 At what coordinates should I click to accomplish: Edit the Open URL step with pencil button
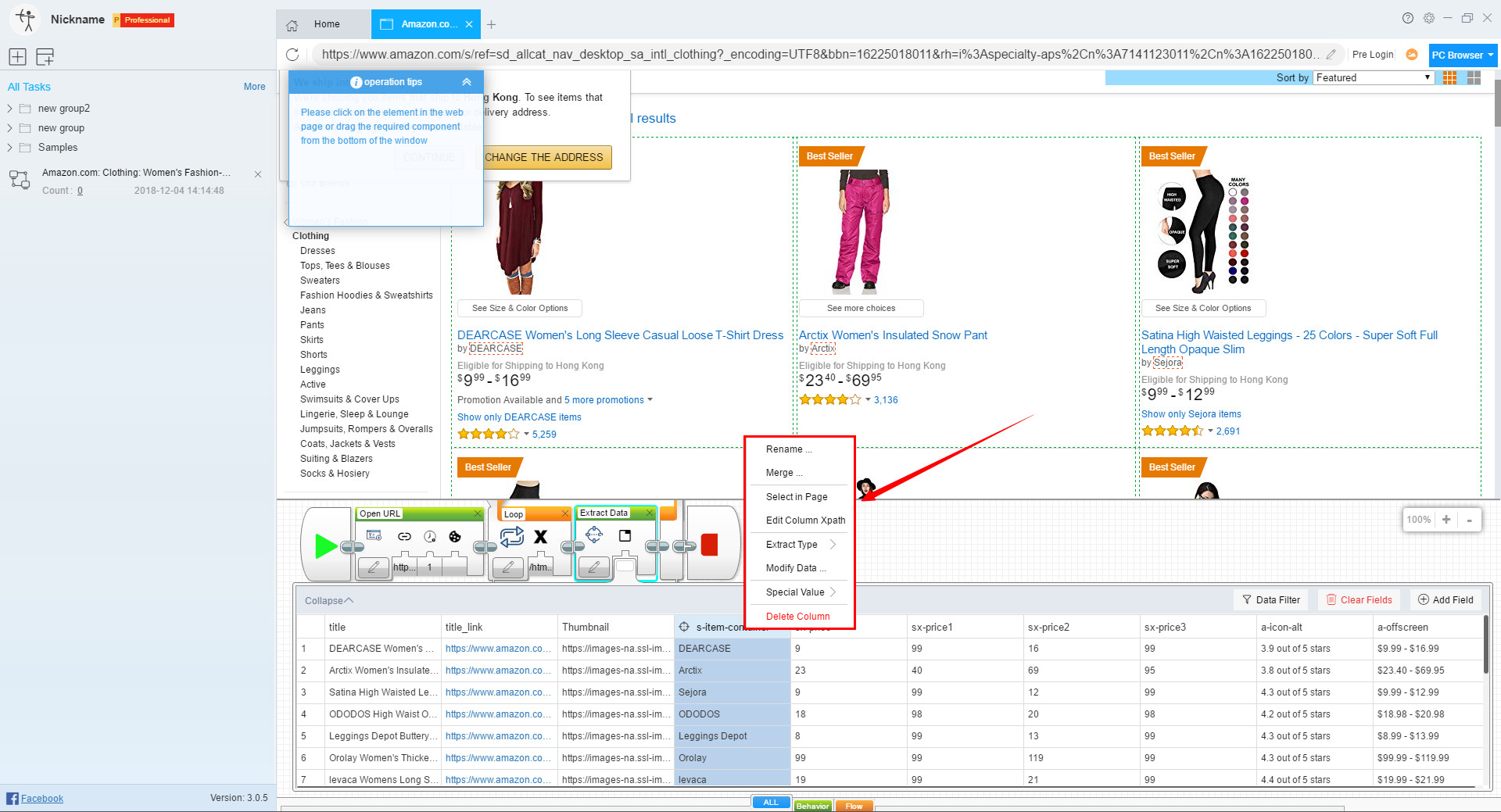point(373,567)
